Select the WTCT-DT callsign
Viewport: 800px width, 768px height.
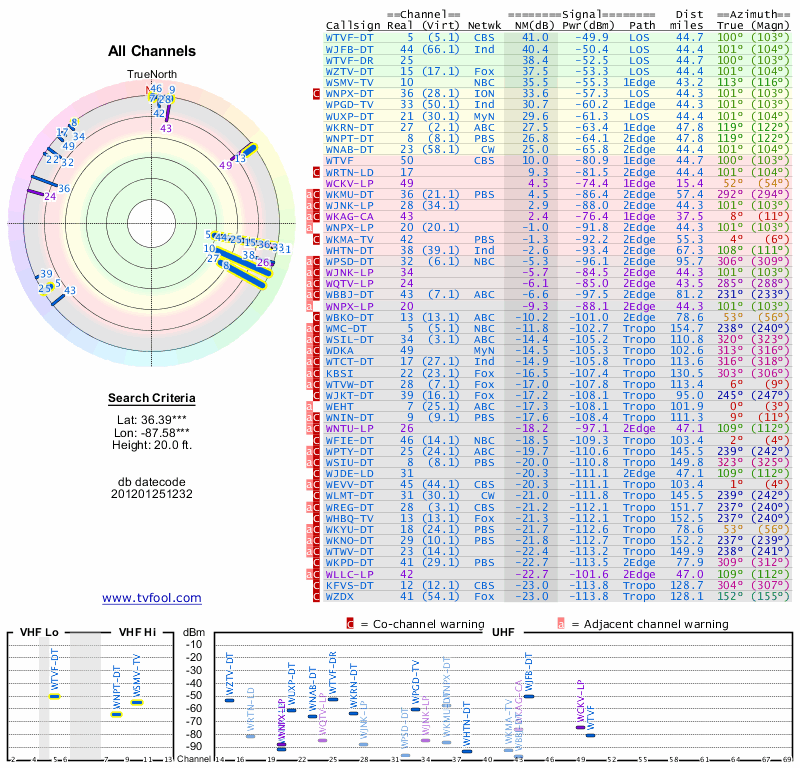coord(349,362)
